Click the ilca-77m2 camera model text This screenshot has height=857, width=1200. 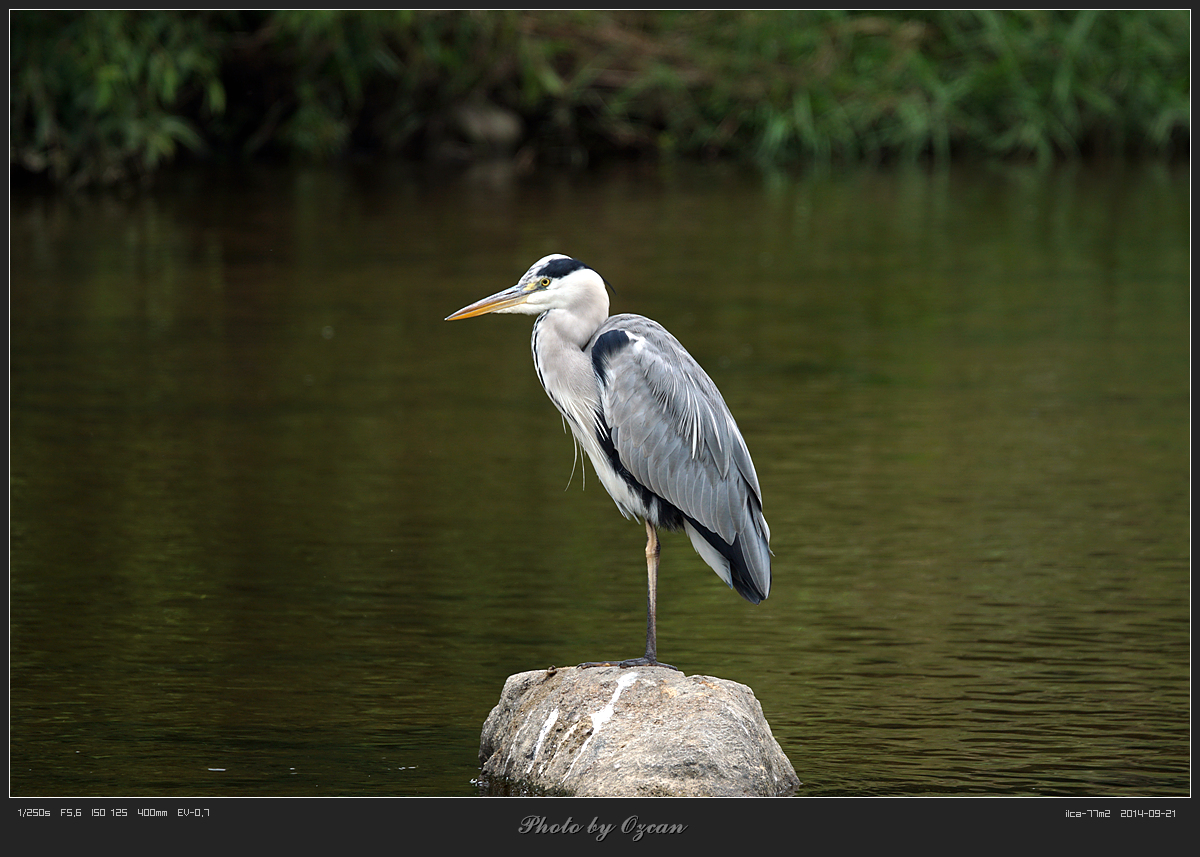tap(1087, 814)
